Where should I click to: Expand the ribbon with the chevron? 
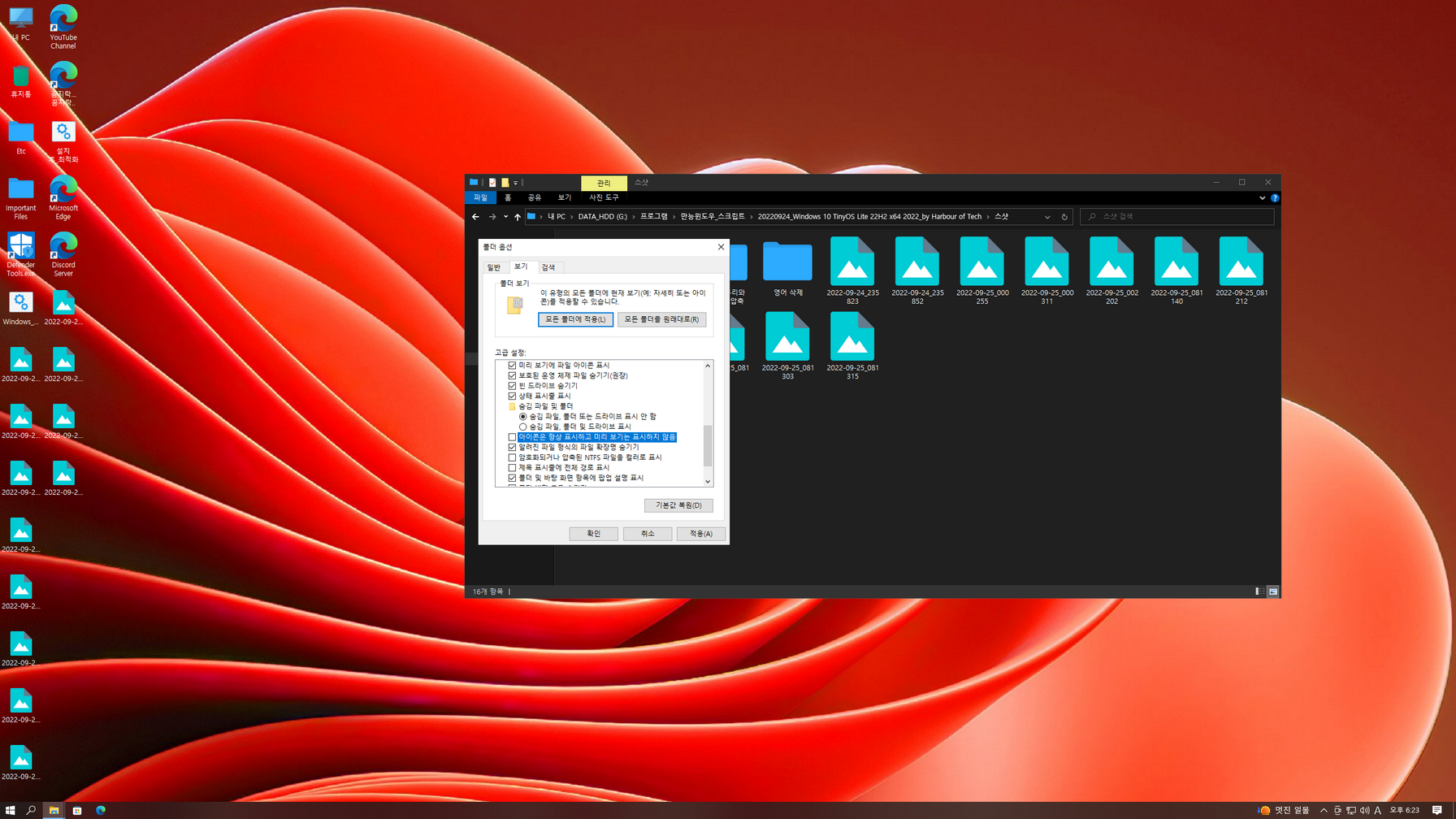pos(1262,197)
